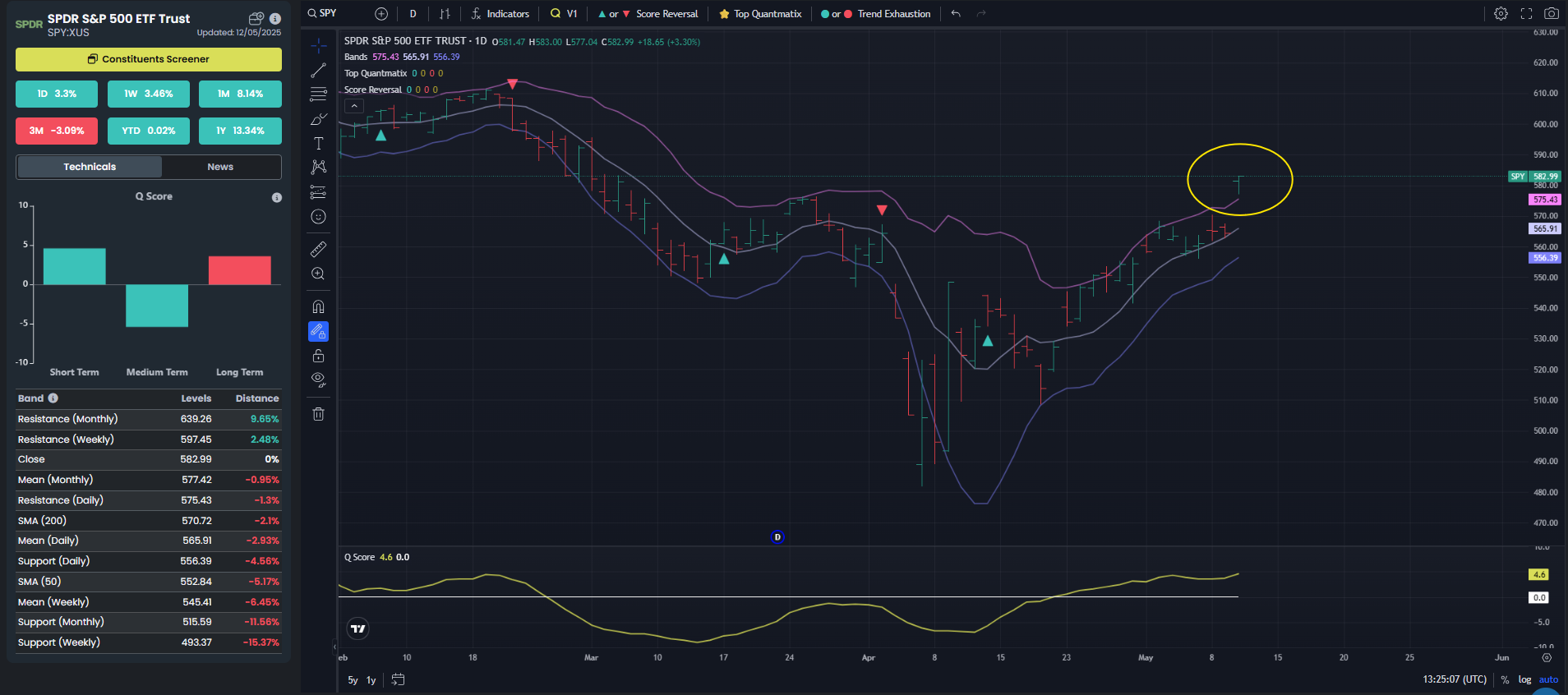This screenshot has width=1568, height=695.
Task: Toggle the stay-in-drawing-mode pencil lock
Action: click(x=318, y=331)
